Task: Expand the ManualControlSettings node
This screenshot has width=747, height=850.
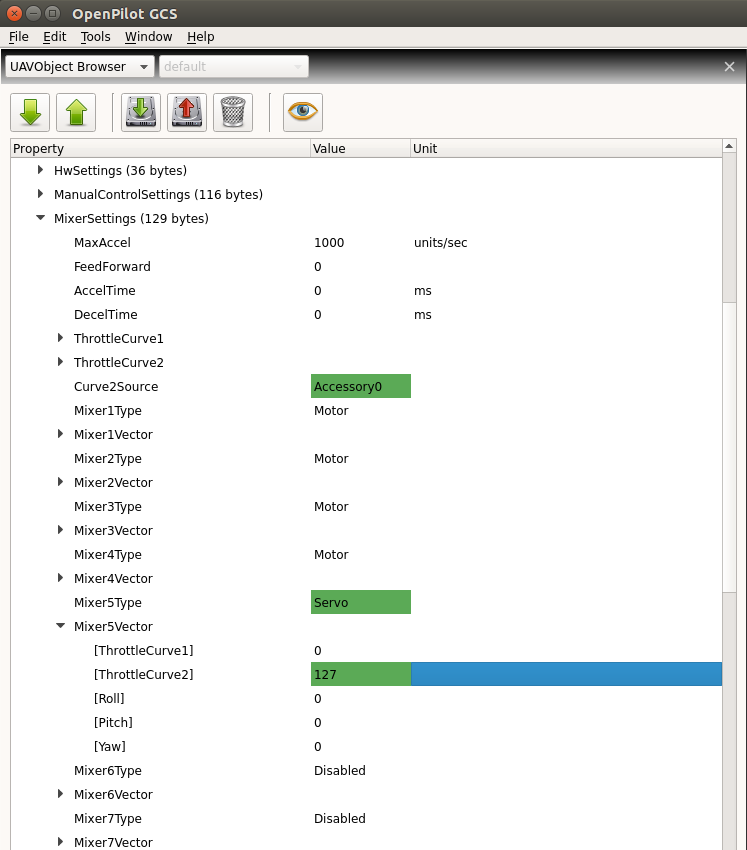Action: [x=40, y=194]
